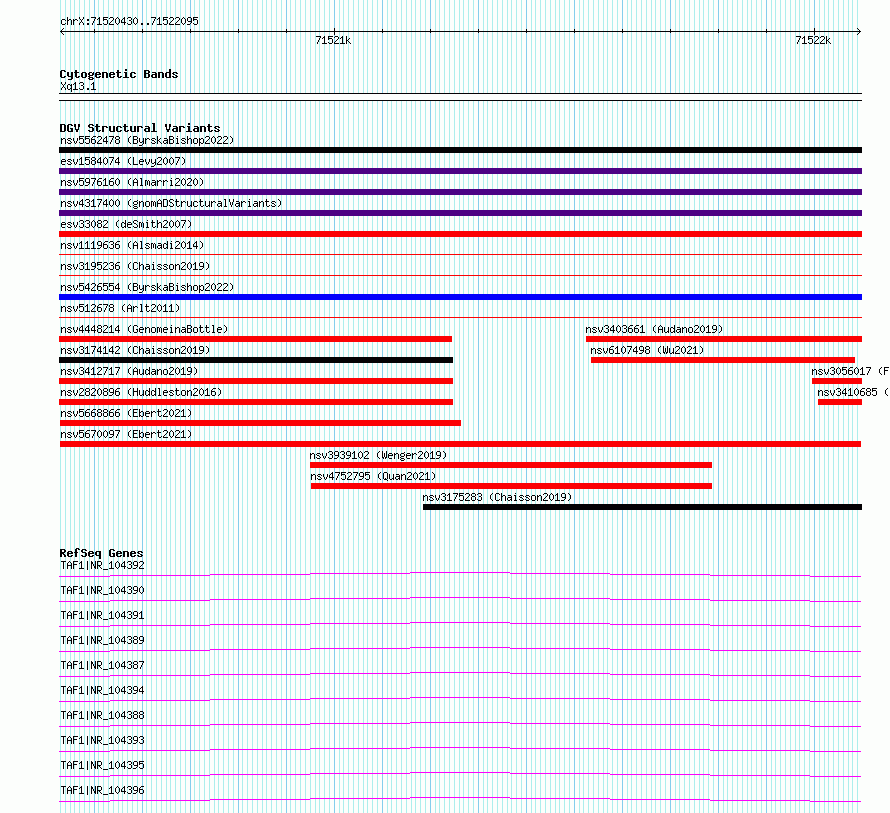Select nsv5670097 (Ebert2021) variant label
Viewport: 890px width, 813px height.
tap(126, 434)
